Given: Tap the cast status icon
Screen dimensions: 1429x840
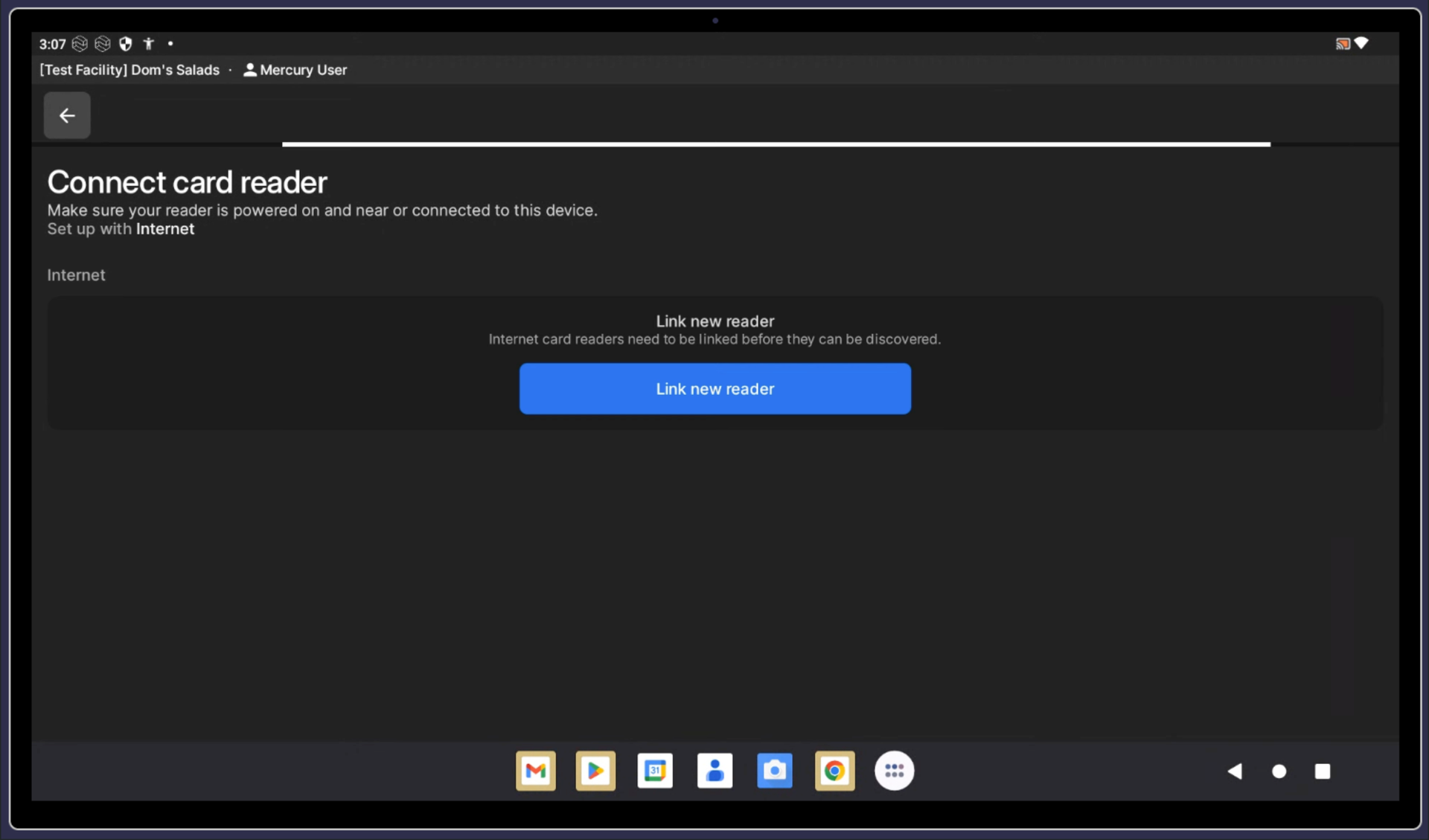Looking at the screenshot, I should (x=1342, y=44).
